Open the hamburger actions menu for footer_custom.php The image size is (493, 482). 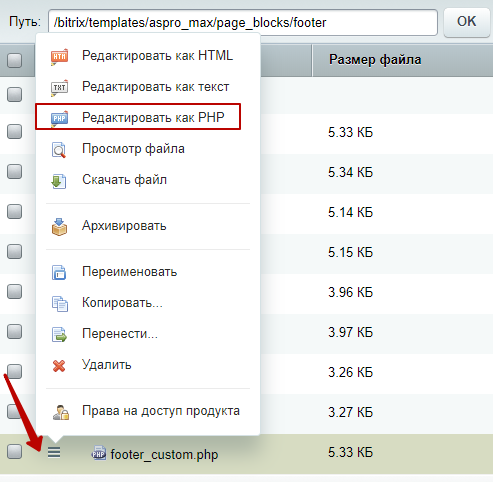point(54,452)
